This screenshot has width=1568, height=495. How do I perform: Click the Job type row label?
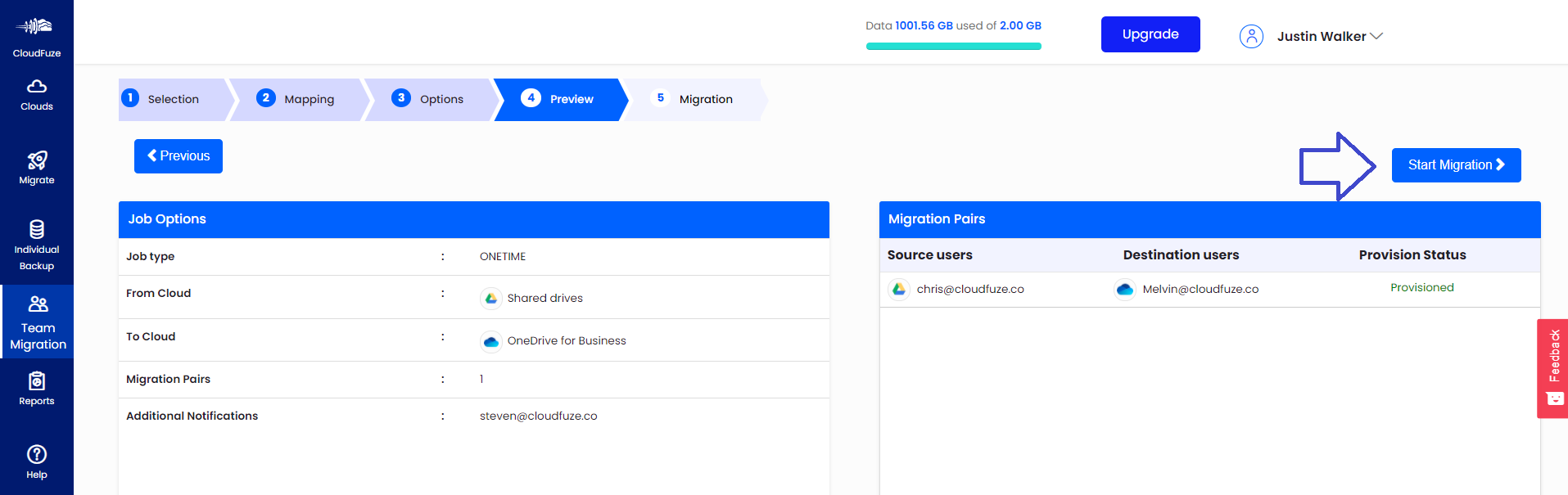pos(150,256)
